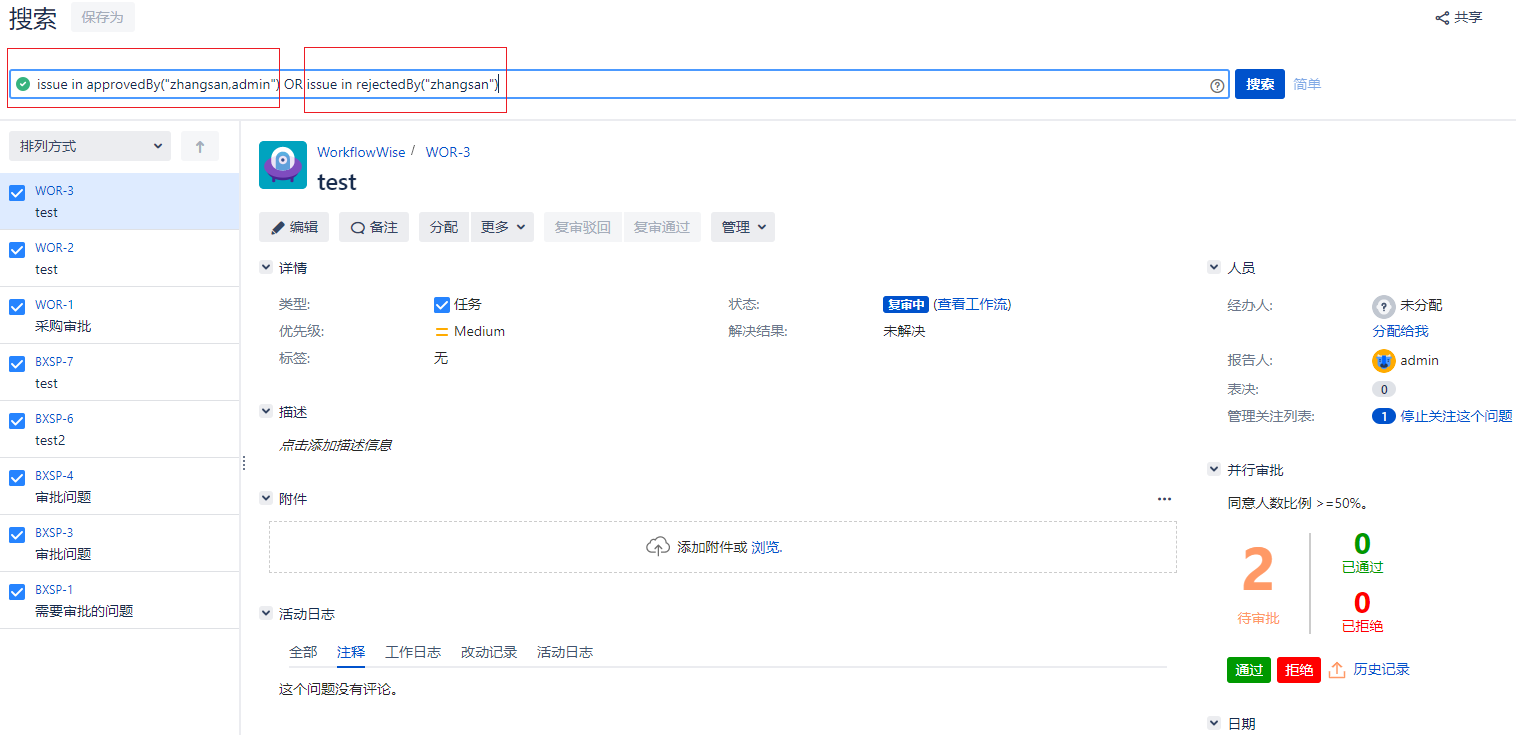Screen dimensions: 1516x735
Task: Toggle the checkbox for issue BXSP-1
Action: (17, 592)
